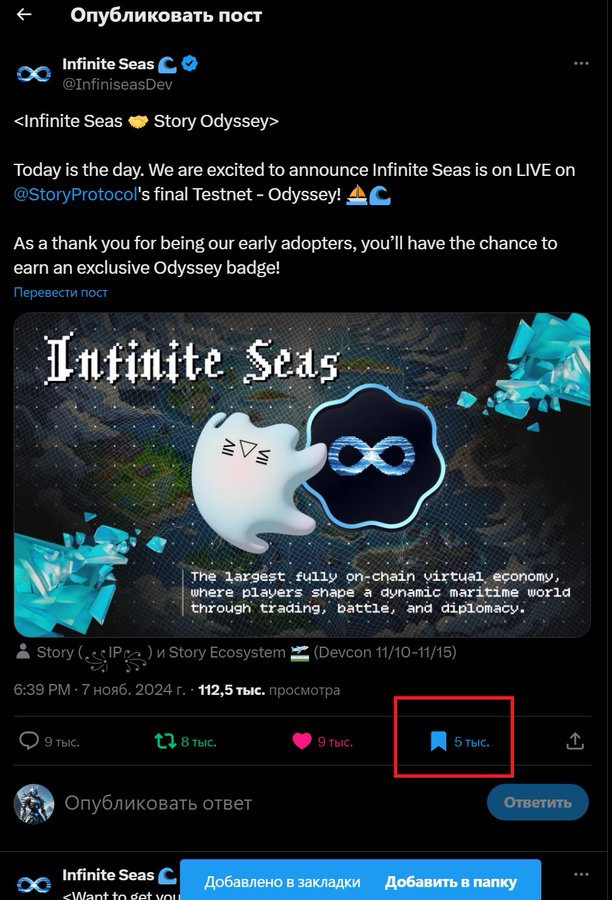Open @InfiniseasDev handle link
The height and width of the screenshot is (900, 612).
point(117,84)
